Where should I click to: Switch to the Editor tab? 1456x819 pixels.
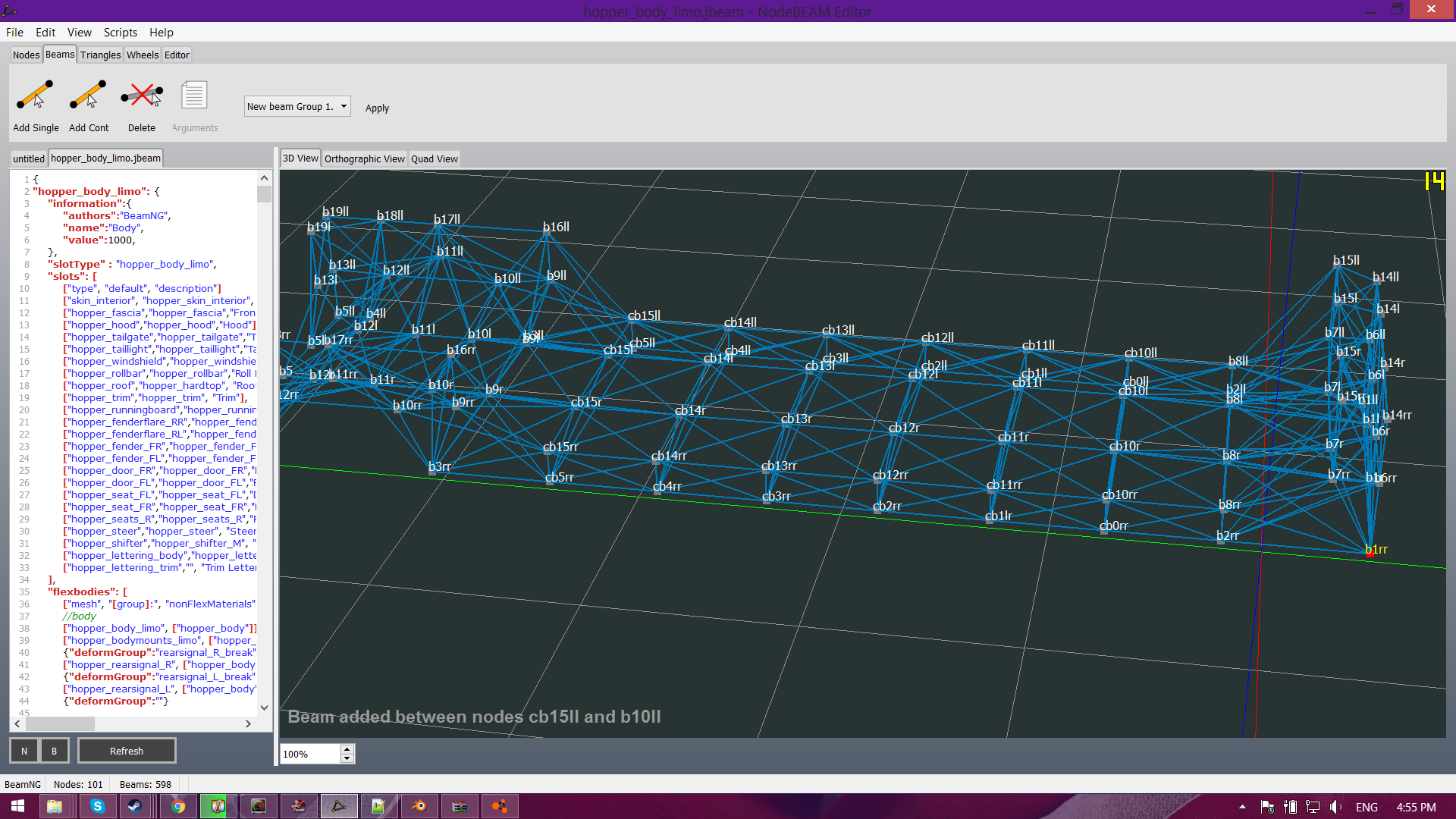pyautogui.click(x=177, y=55)
